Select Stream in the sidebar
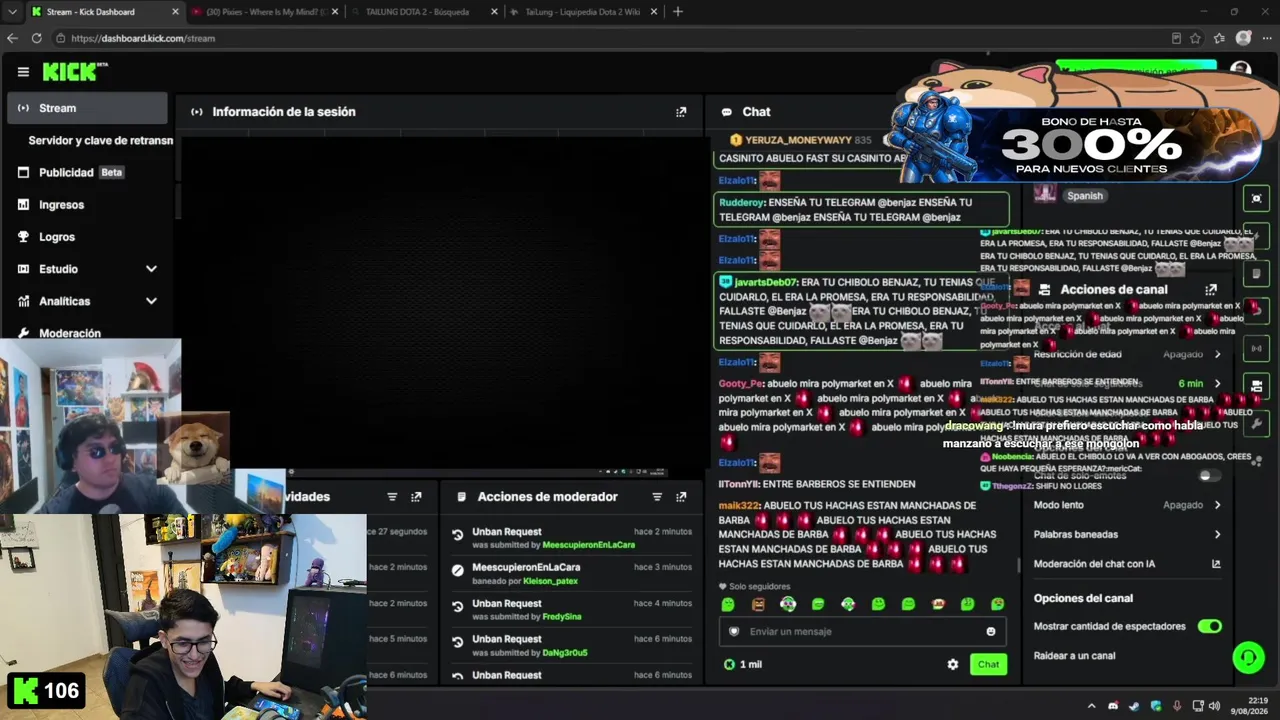This screenshot has width=1280, height=720. (x=87, y=108)
